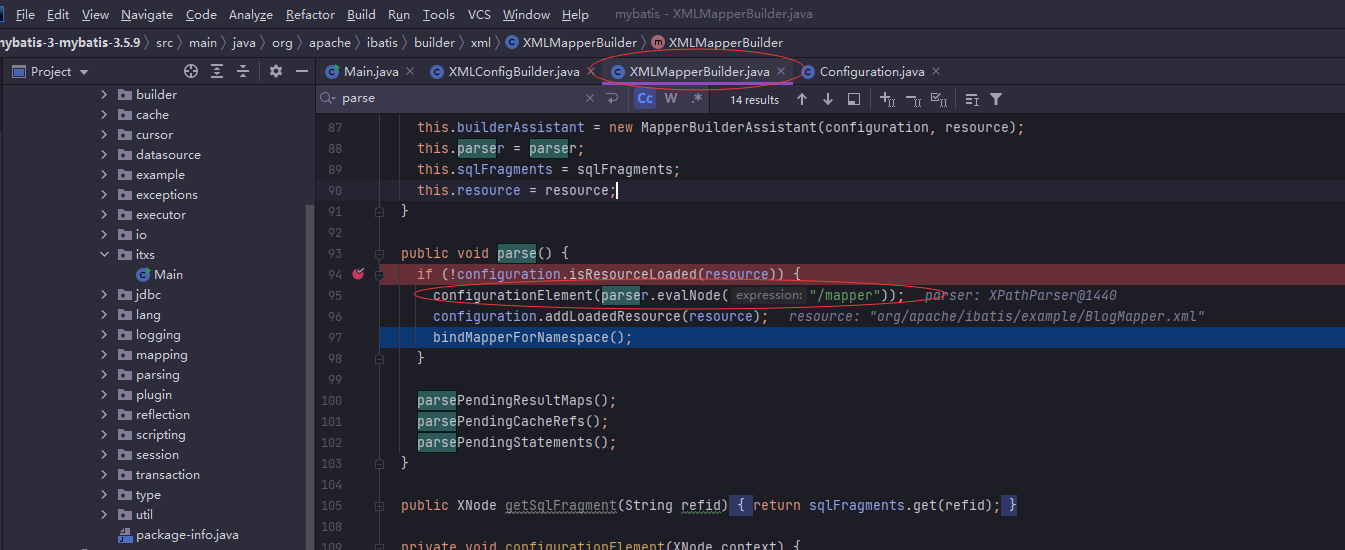This screenshot has width=1345, height=550.
Task: Click the search-in-selection icon
Action: click(x=853, y=99)
